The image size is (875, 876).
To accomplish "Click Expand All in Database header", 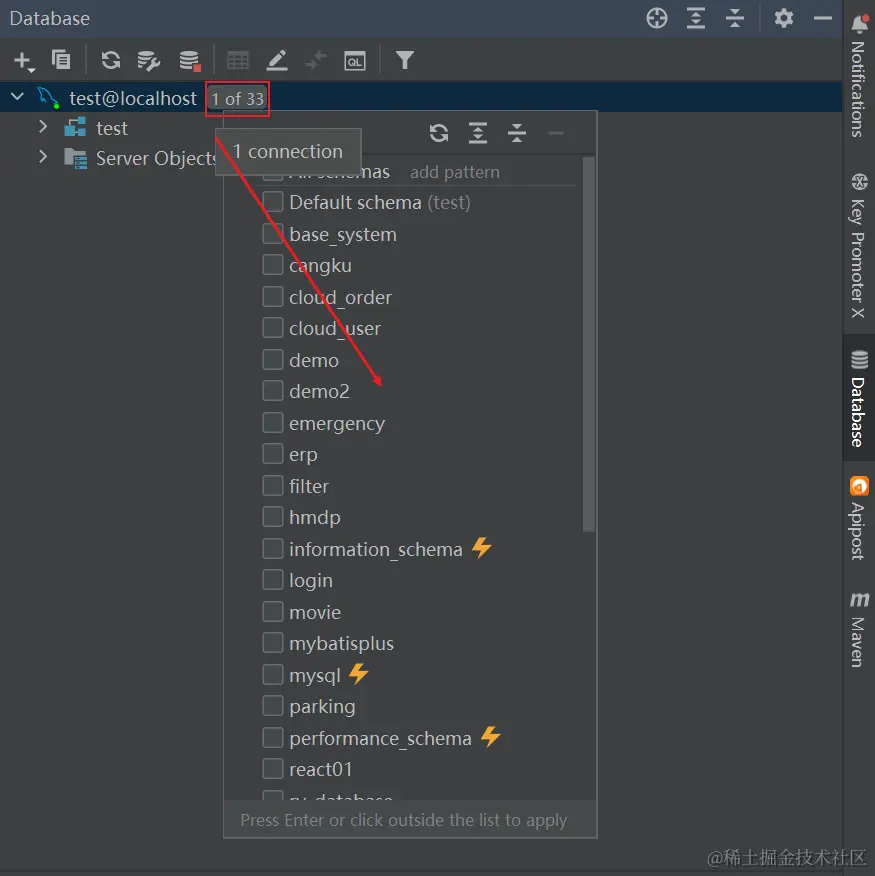I will click(696, 18).
